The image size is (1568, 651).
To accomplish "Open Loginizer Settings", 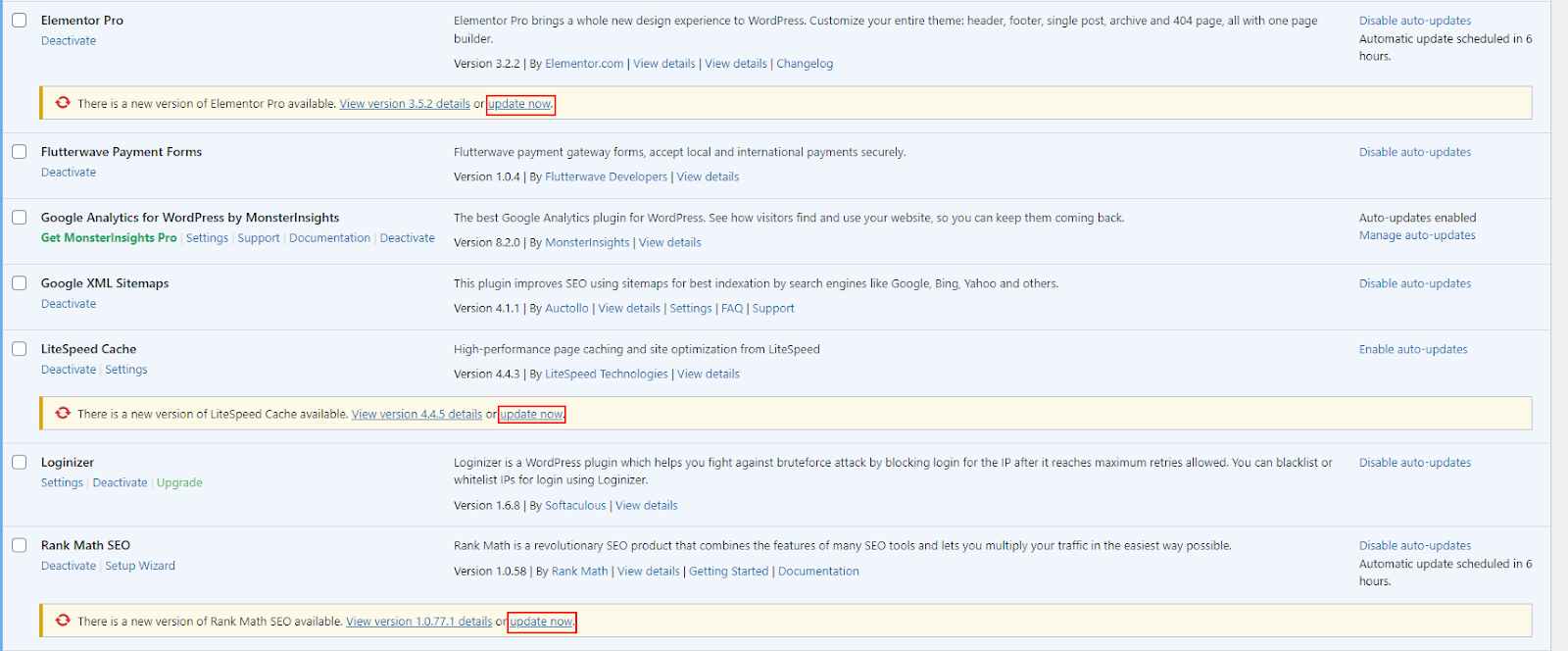I will tap(62, 483).
